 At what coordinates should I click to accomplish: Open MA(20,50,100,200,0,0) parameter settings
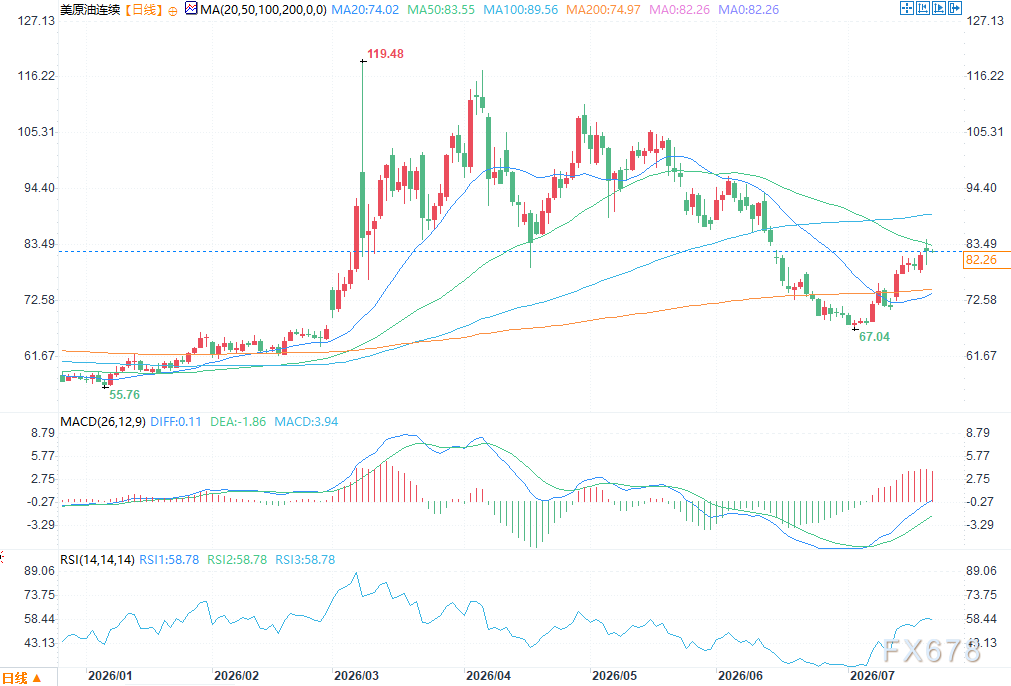263,10
